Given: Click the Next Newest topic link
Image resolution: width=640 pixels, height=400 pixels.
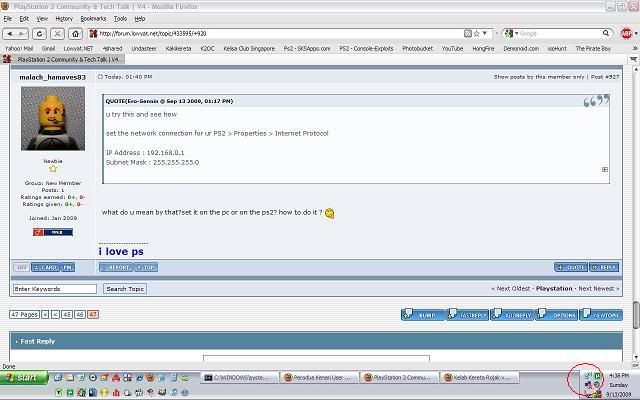Looking at the screenshot, I should pos(598,288).
